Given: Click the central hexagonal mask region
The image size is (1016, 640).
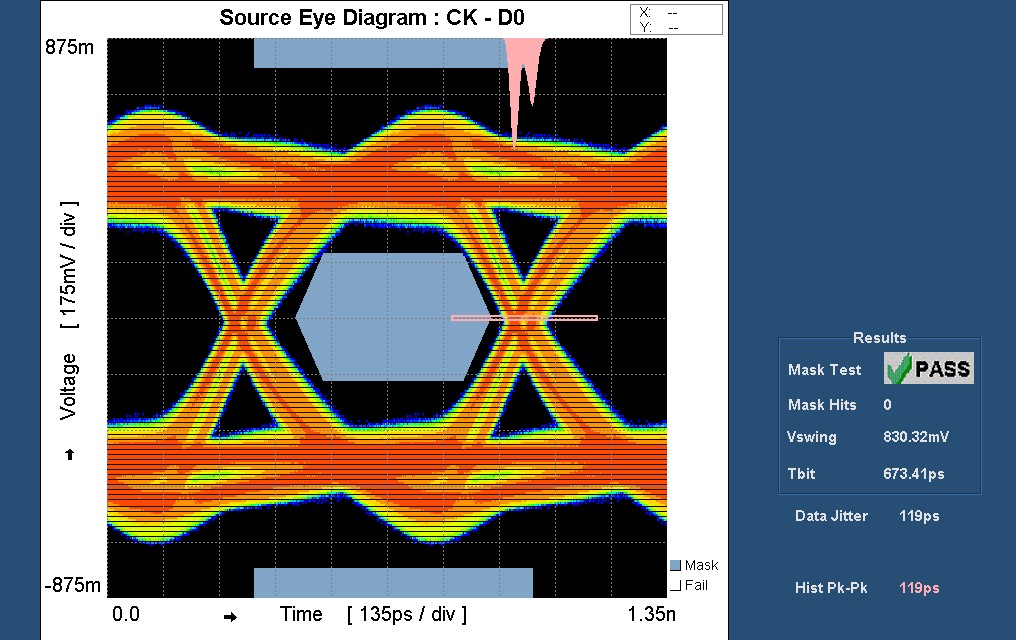Looking at the screenshot, I should [394, 317].
